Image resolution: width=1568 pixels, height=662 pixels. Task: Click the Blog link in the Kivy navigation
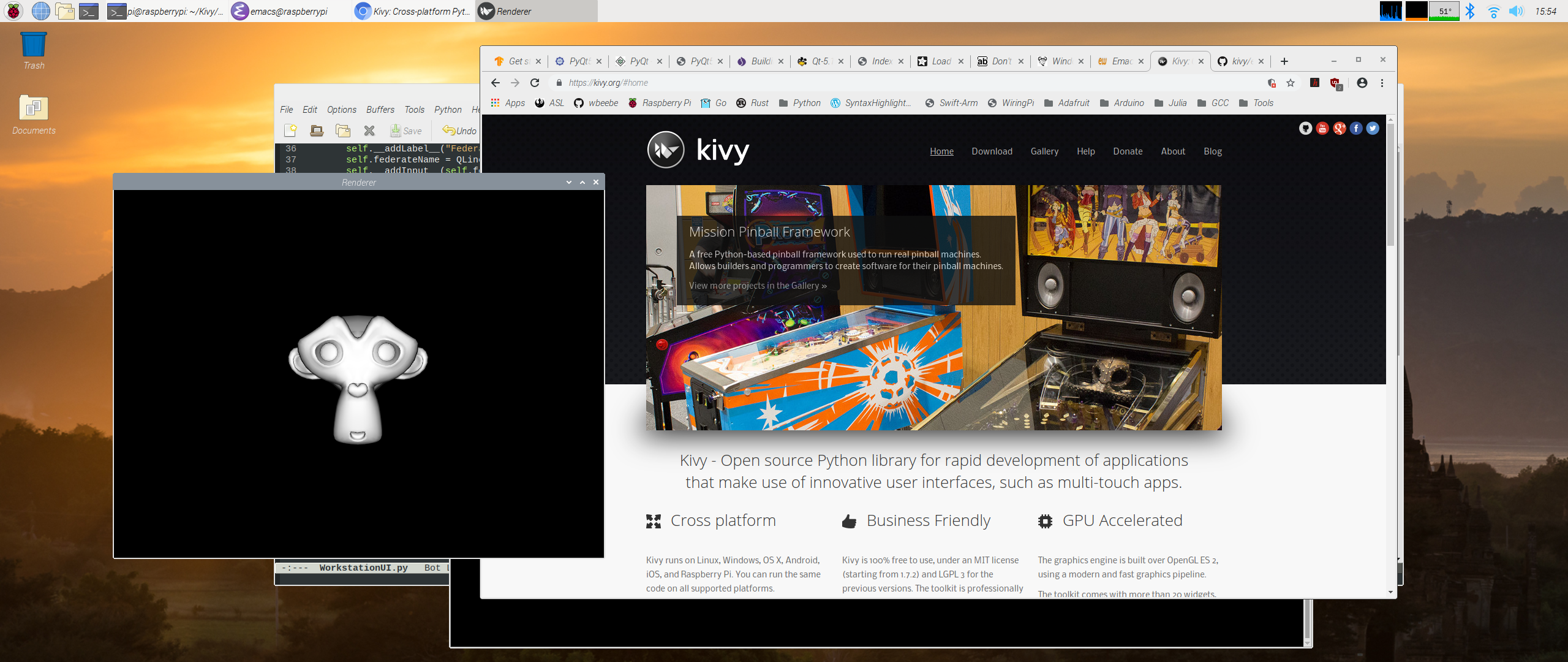click(1213, 151)
